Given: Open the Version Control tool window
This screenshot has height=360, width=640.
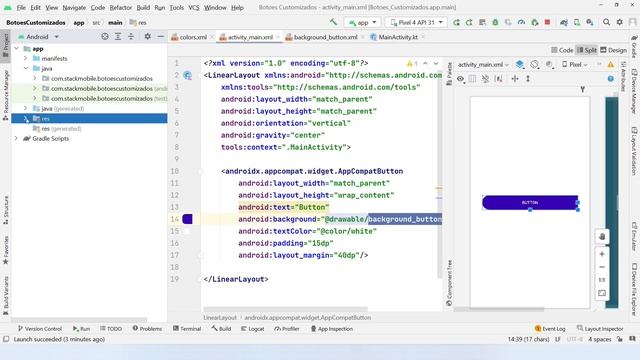Looking at the screenshot, I should (40, 329).
